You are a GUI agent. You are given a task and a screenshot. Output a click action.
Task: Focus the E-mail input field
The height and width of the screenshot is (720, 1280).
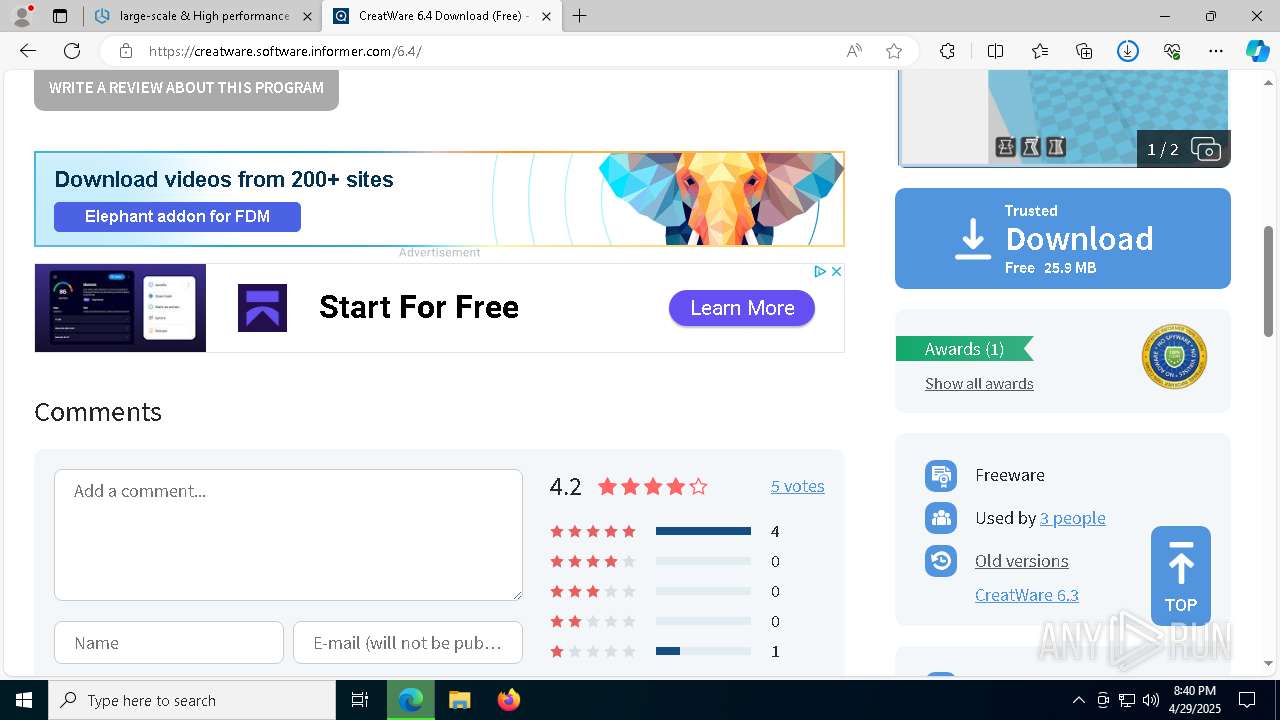(408, 643)
